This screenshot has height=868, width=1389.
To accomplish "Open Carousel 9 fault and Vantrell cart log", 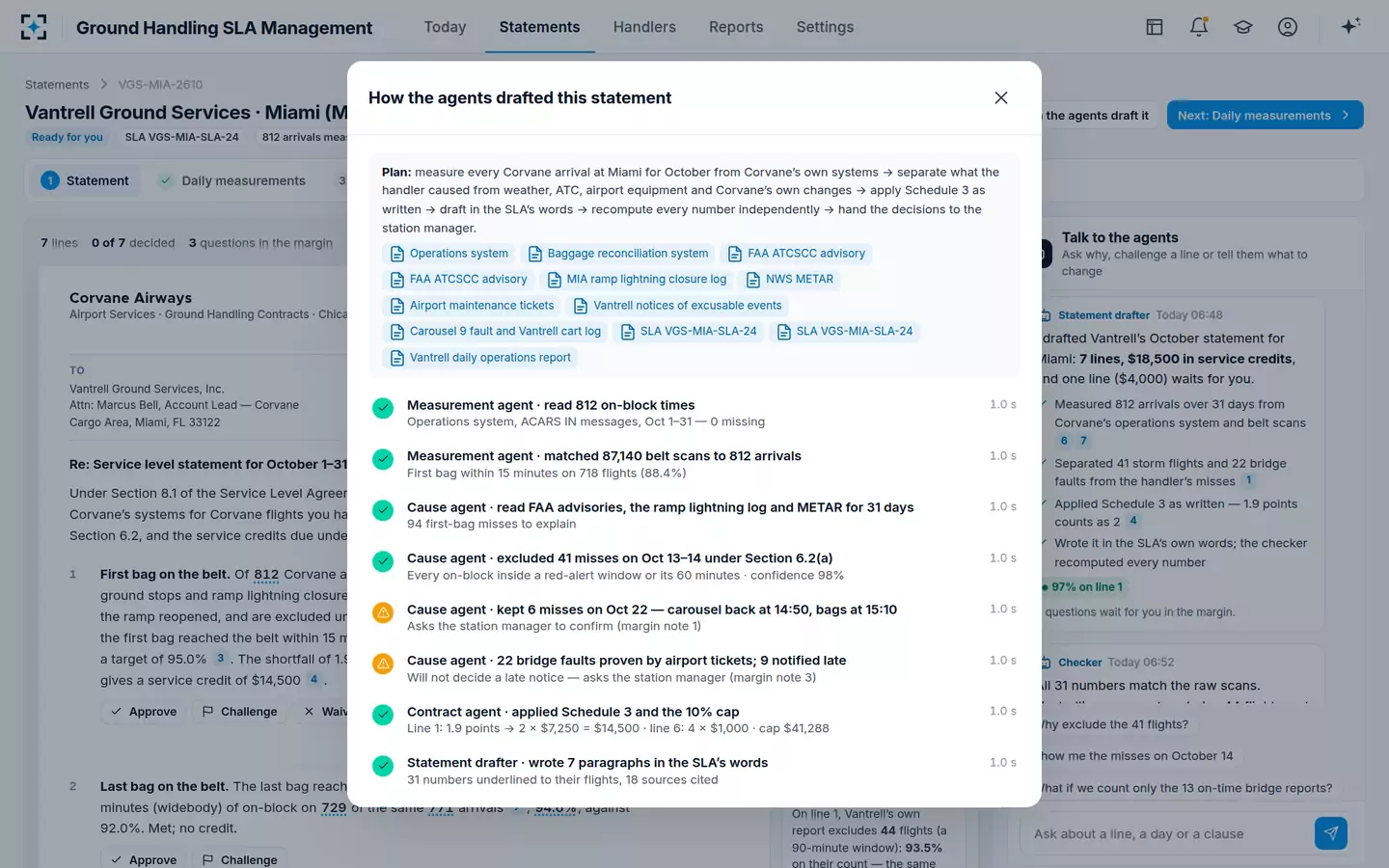I will pyautogui.click(x=495, y=332).
